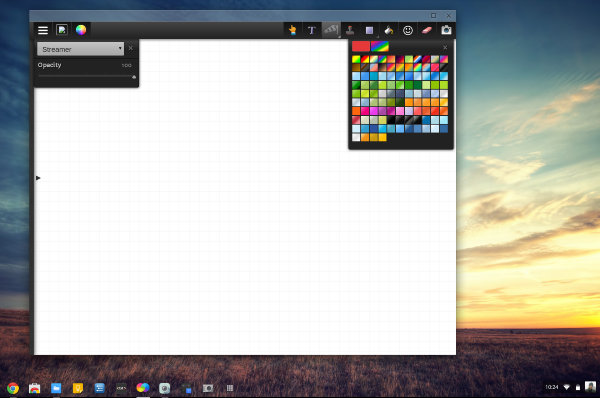Close the paint app window
This screenshot has width=600, height=398.
point(448,16)
